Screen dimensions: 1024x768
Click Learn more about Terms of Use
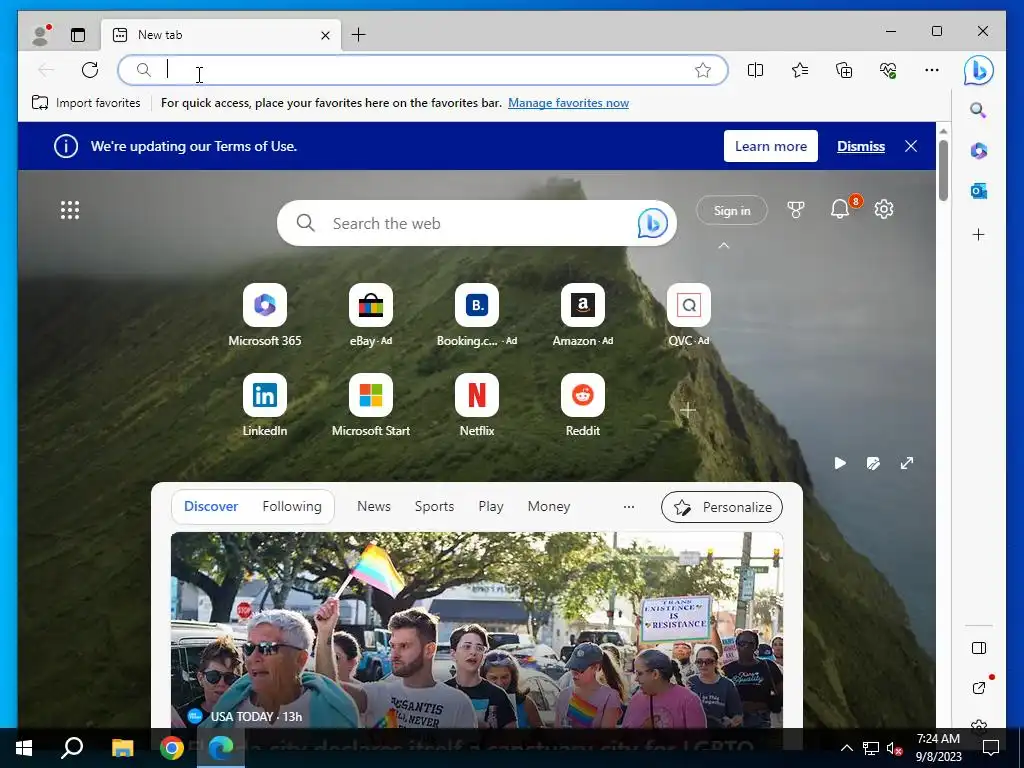pyautogui.click(x=771, y=146)
